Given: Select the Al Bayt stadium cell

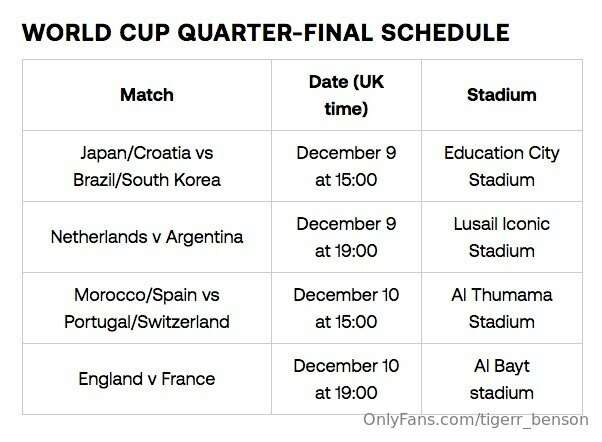Looking at the screenshot, I should pos(501,379).
